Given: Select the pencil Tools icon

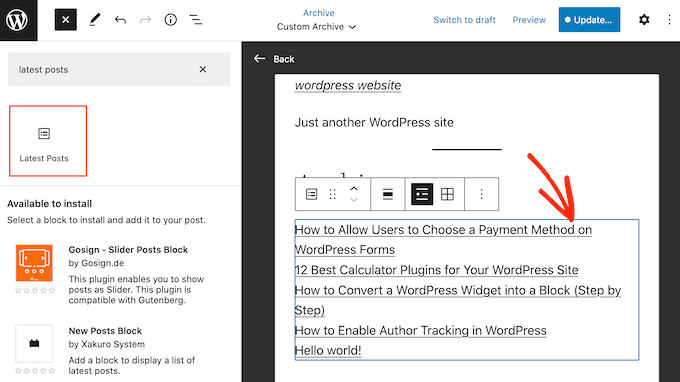Looking at the screenshot, I should (x=95, y=20).
